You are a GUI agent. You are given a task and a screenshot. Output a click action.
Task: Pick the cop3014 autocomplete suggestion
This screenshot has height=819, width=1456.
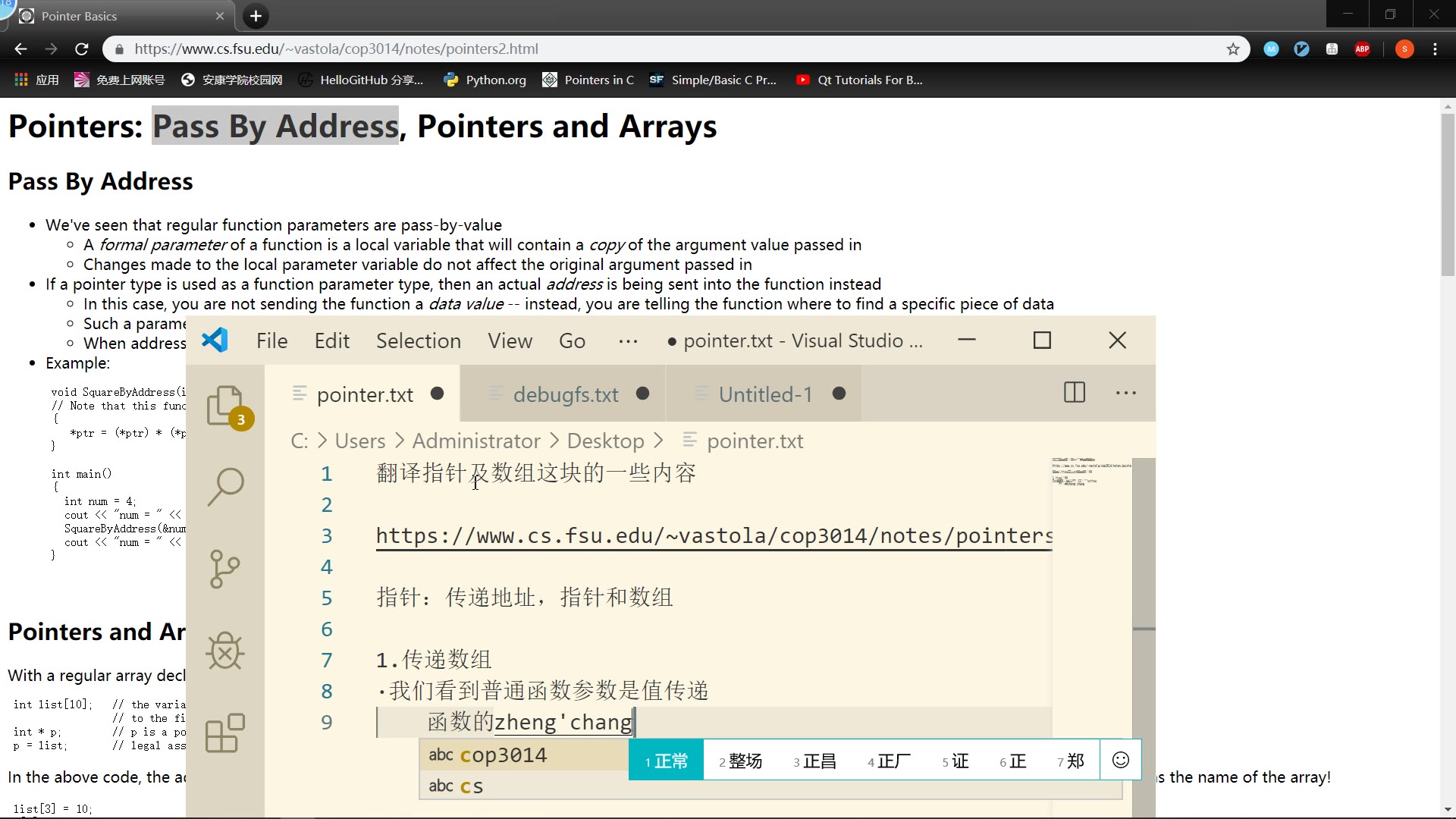[524, 755]
